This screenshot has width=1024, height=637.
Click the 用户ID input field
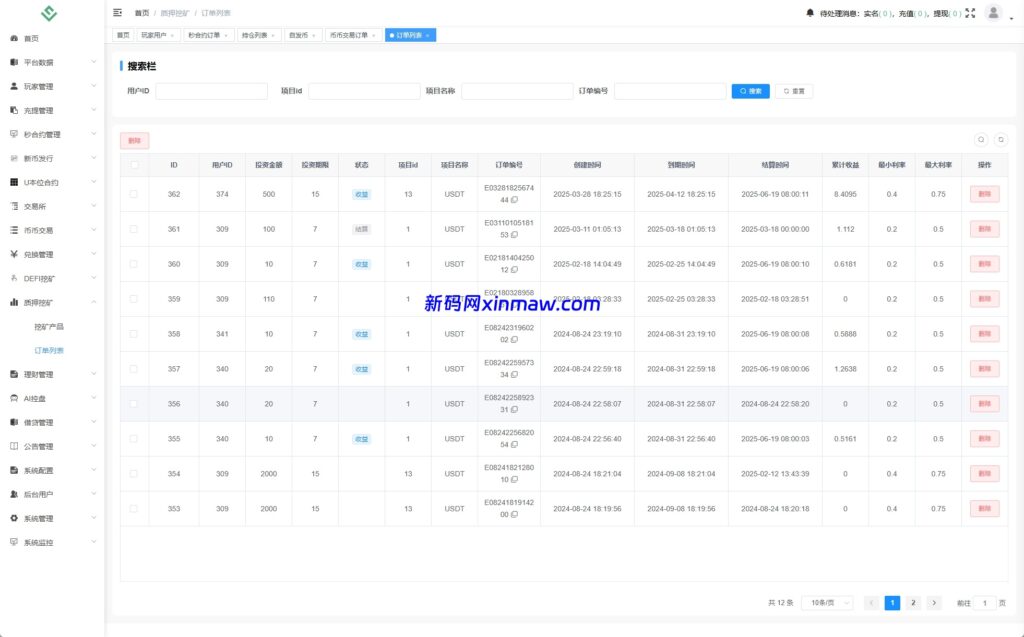pos(211,91)
